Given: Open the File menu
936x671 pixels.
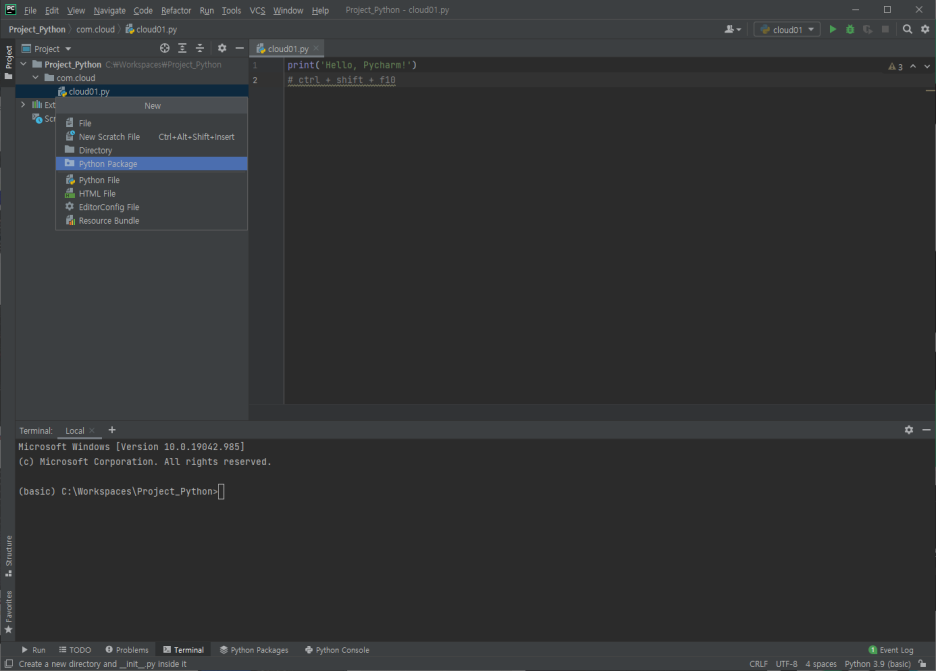Looking at the screenshot, I should tap(30, 10).
